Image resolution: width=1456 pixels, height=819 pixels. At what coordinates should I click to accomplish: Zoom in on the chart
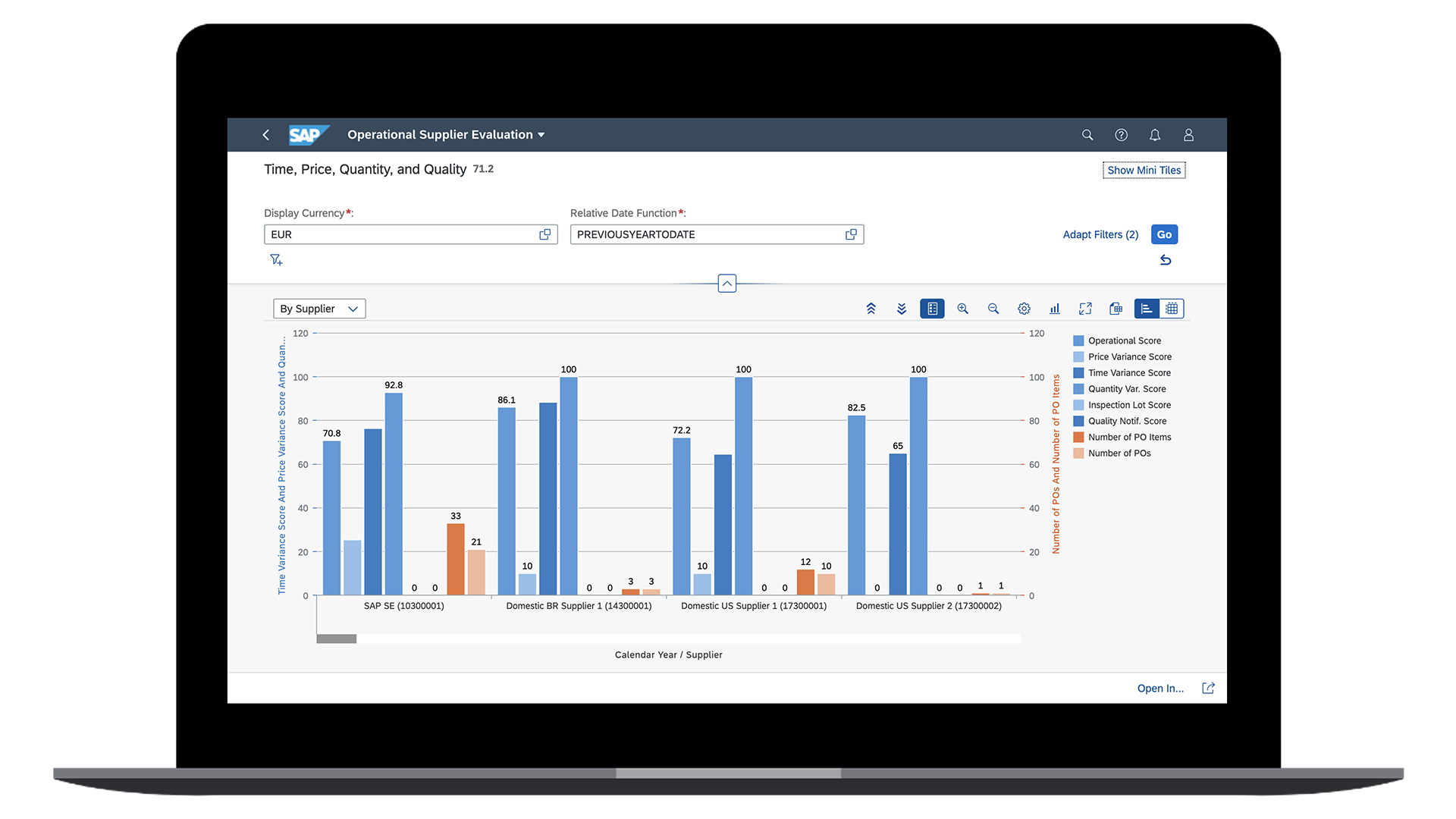962,309
